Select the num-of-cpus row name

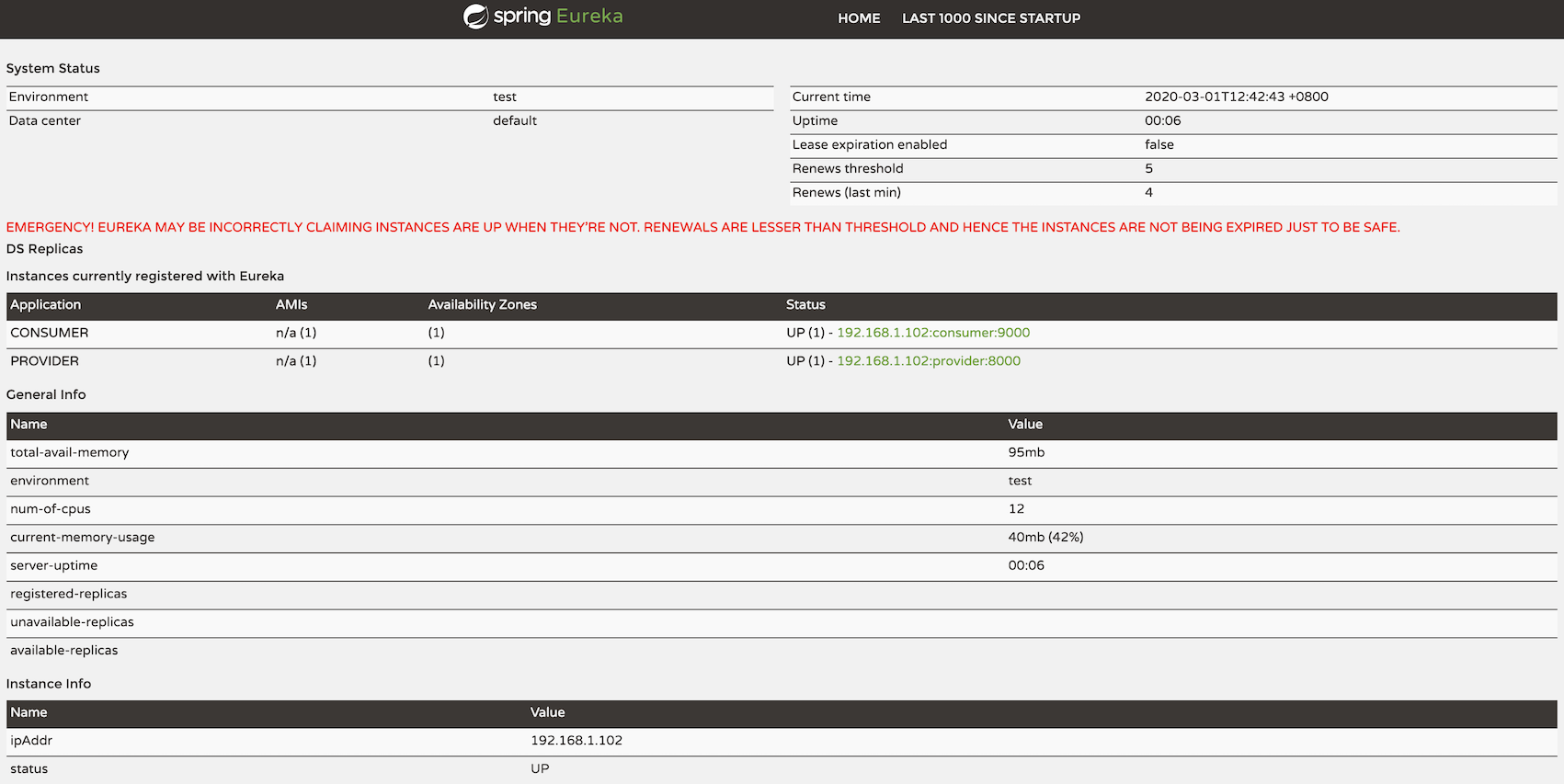click(x=51, y=509)
